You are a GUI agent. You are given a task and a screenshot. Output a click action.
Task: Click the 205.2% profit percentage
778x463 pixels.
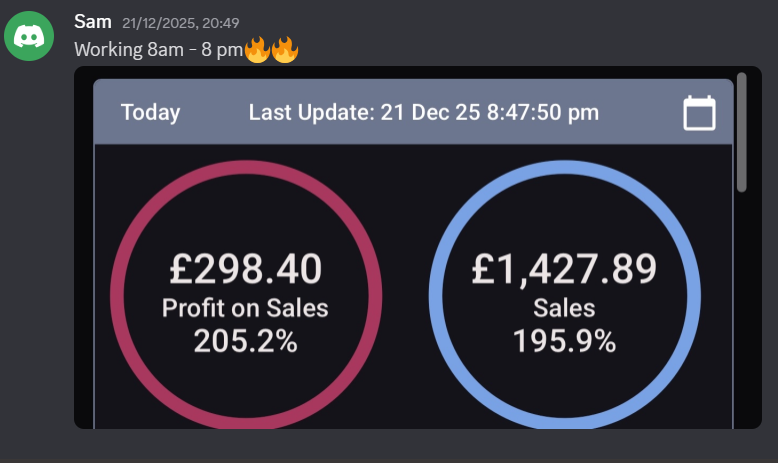tap(245, 342)
